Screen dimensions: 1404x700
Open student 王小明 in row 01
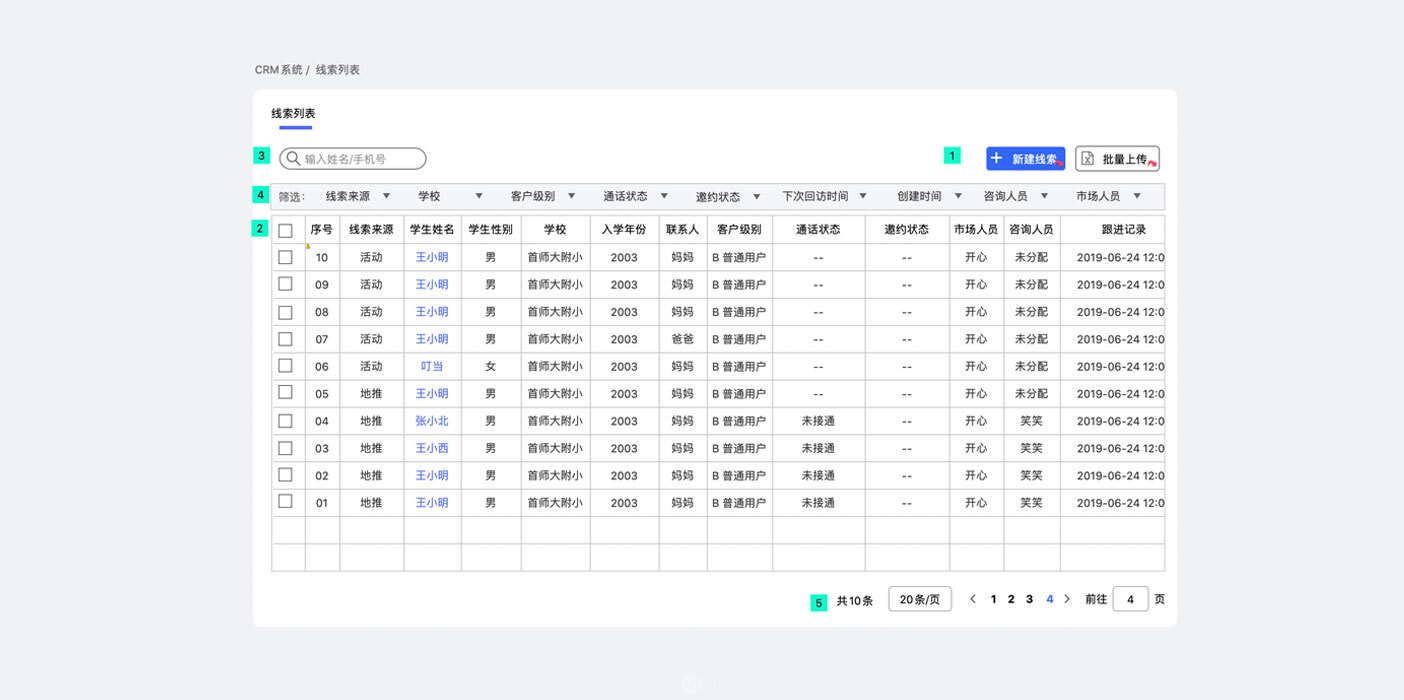pyautogui.click(x=432, y=503)
